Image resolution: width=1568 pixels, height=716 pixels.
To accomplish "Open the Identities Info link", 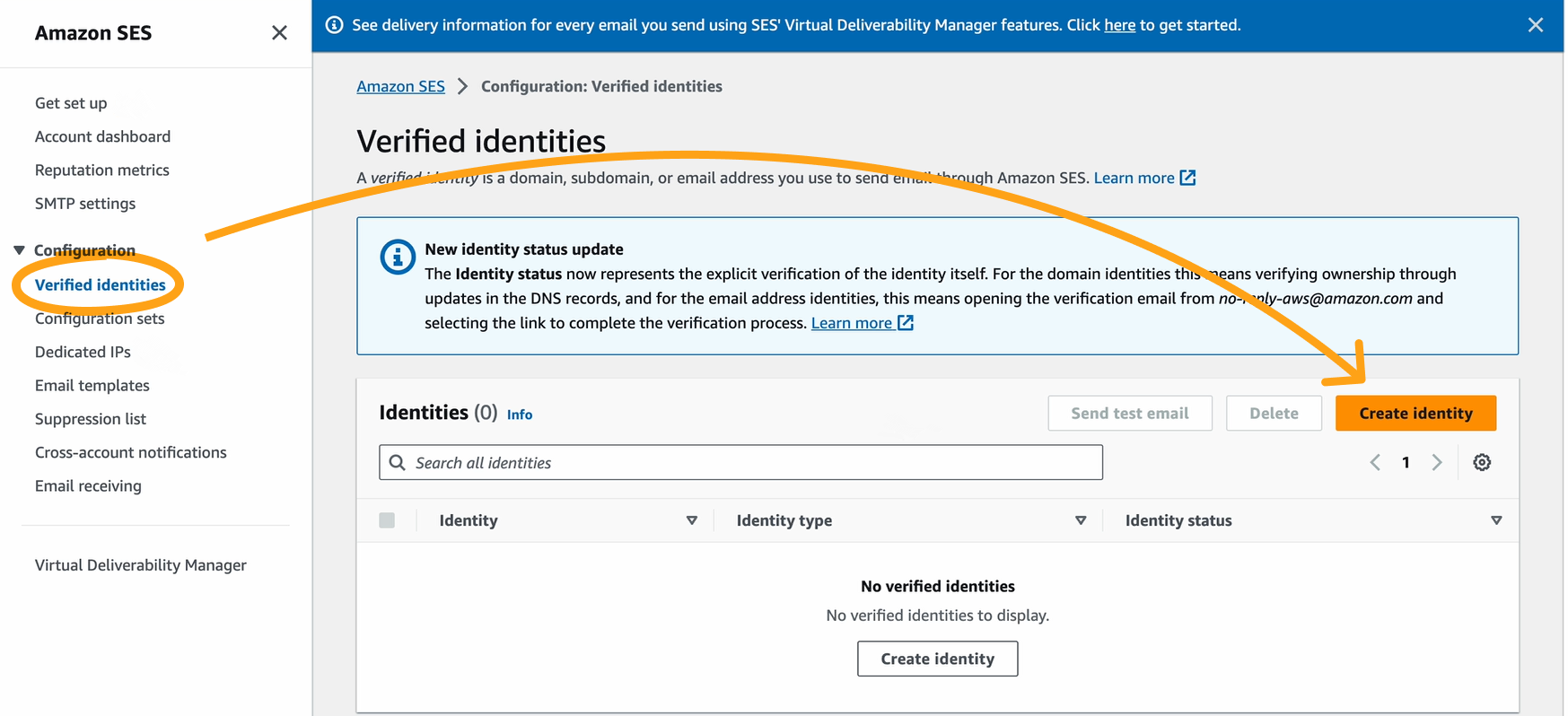I will (519, 415).
